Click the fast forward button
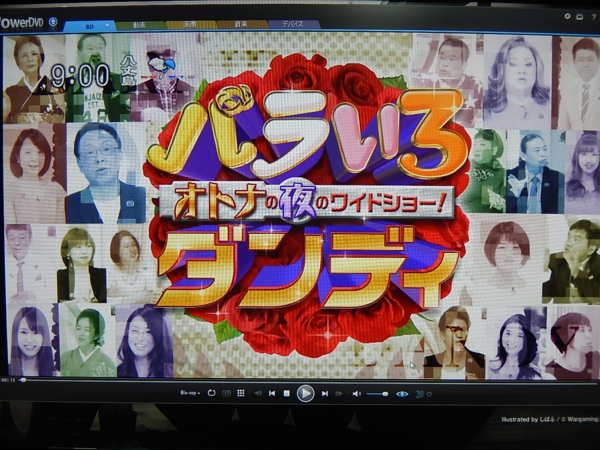600x450 pixels. (339, 393)
